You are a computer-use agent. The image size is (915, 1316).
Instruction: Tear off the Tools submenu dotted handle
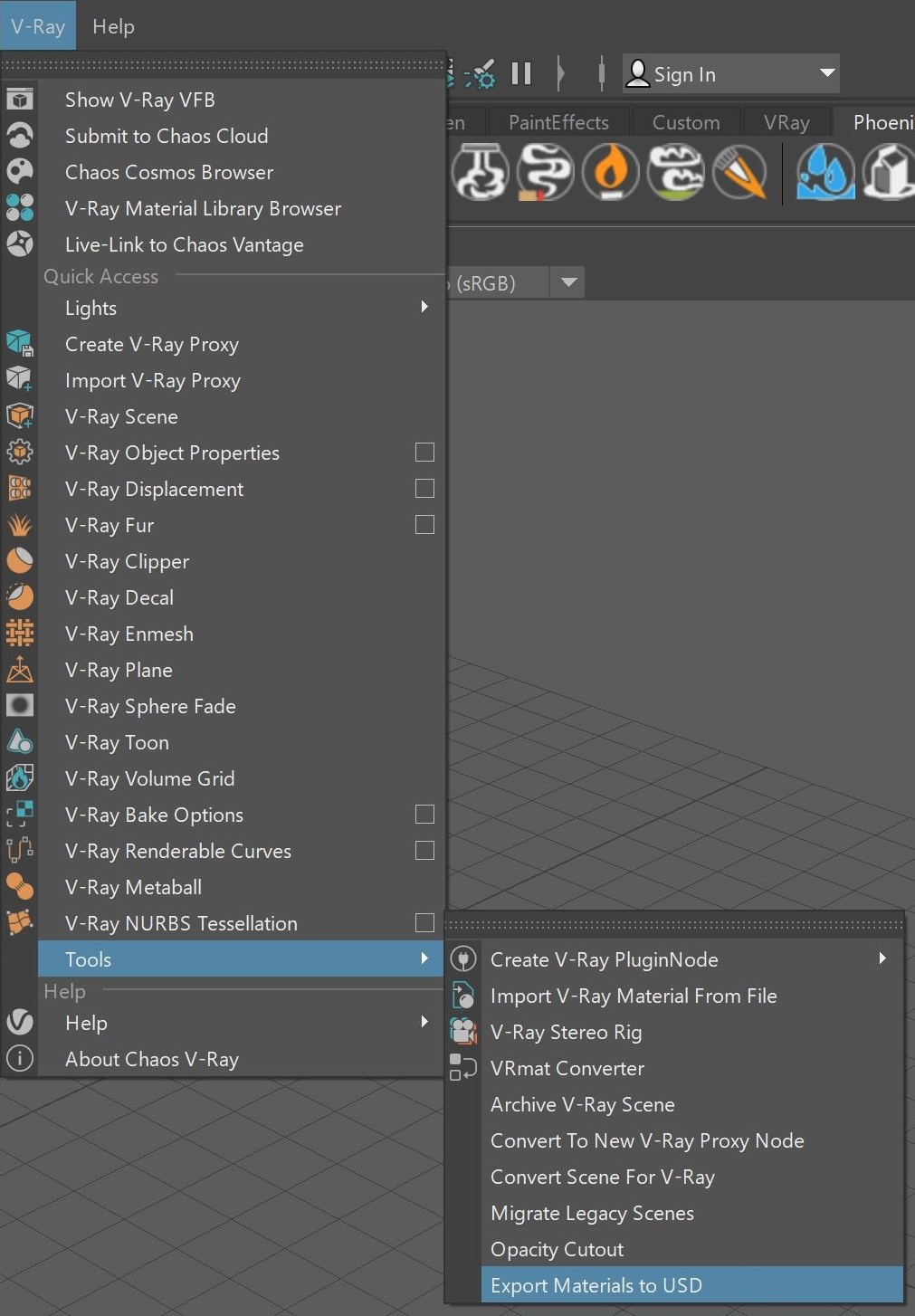[x=674, y=924]
